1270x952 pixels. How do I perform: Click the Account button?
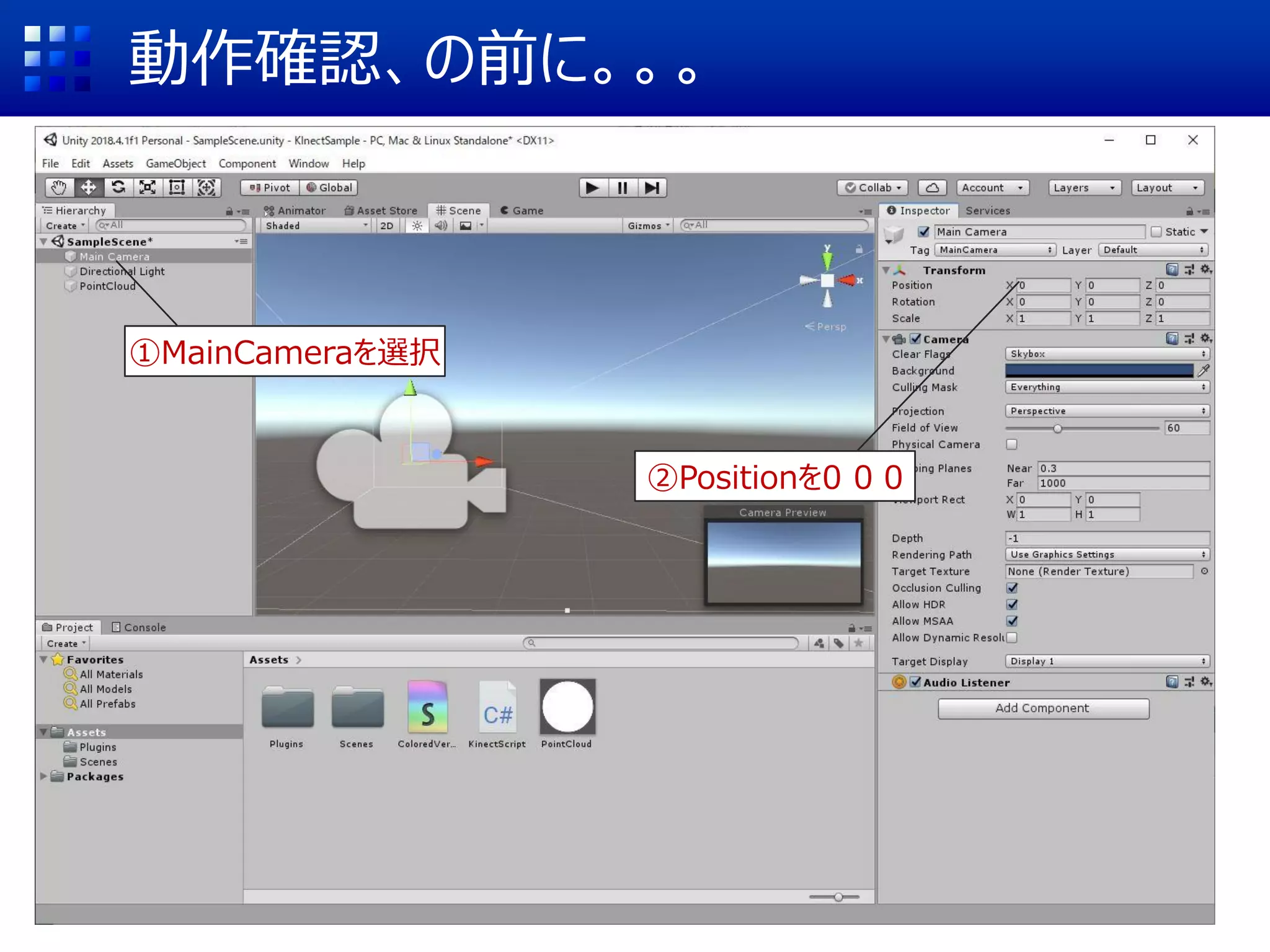993,188
